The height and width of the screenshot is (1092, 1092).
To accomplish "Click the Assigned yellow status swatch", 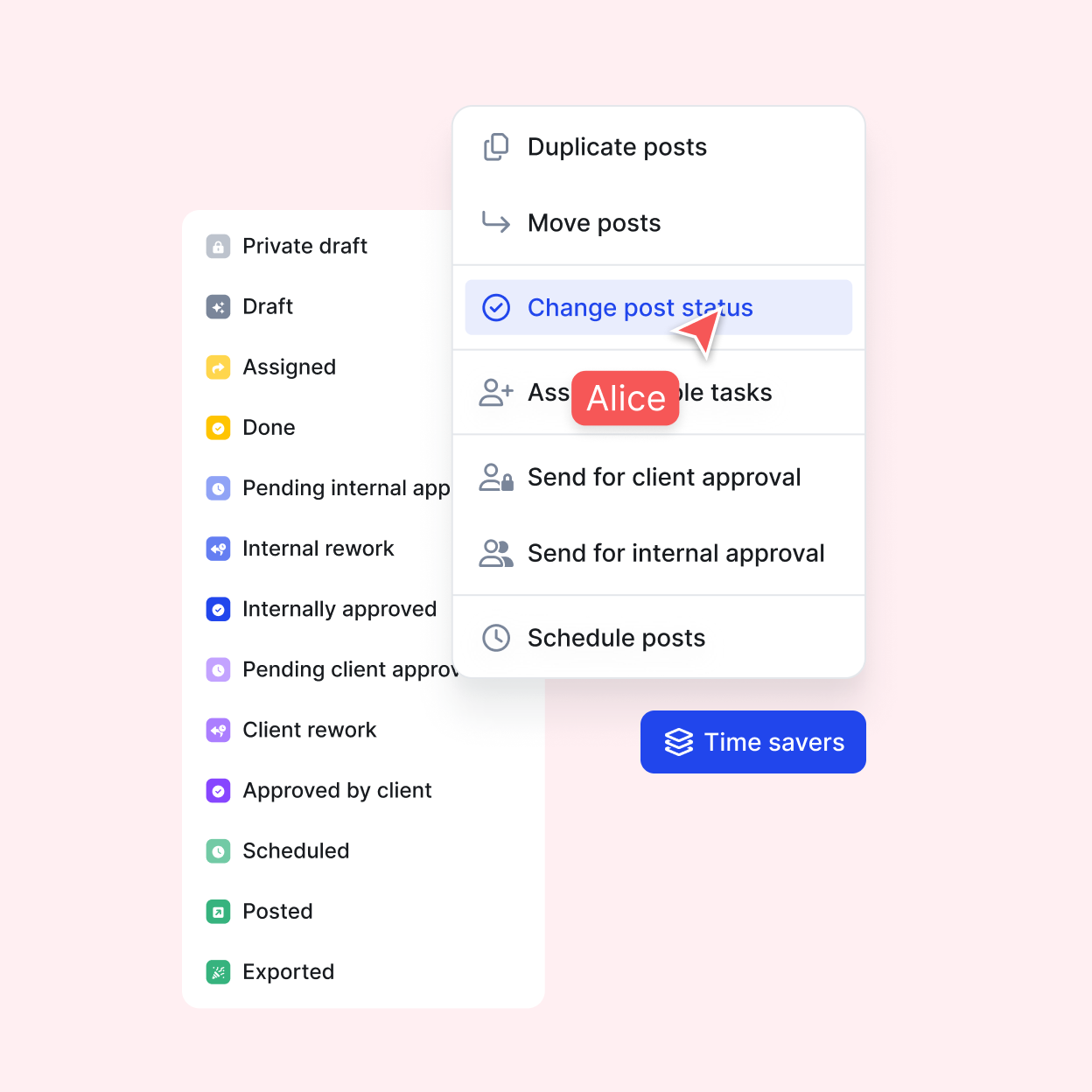I will (218, 367).
